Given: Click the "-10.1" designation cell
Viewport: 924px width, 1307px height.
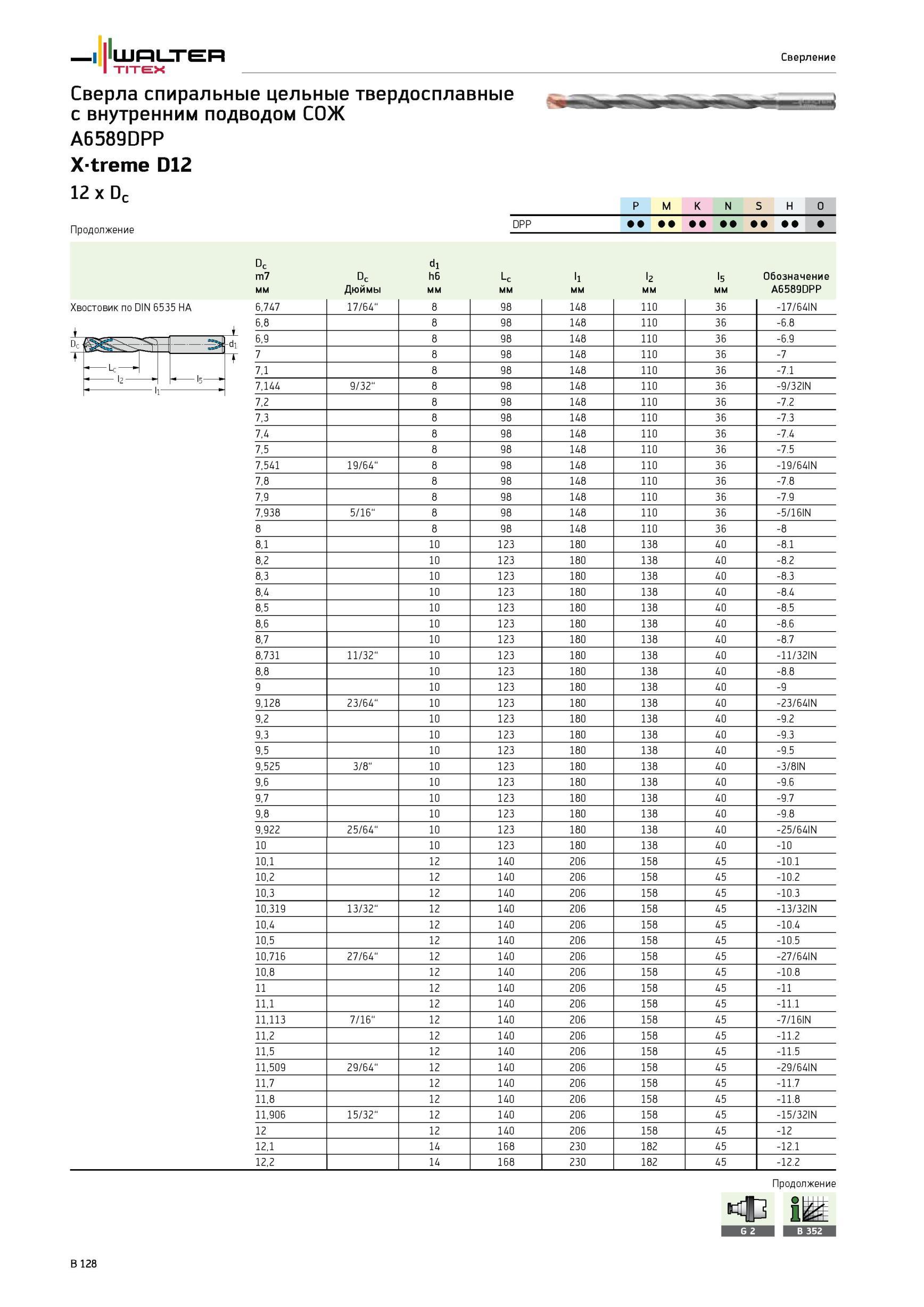Looking at the screenshot, I should click(x=788, y=862).
